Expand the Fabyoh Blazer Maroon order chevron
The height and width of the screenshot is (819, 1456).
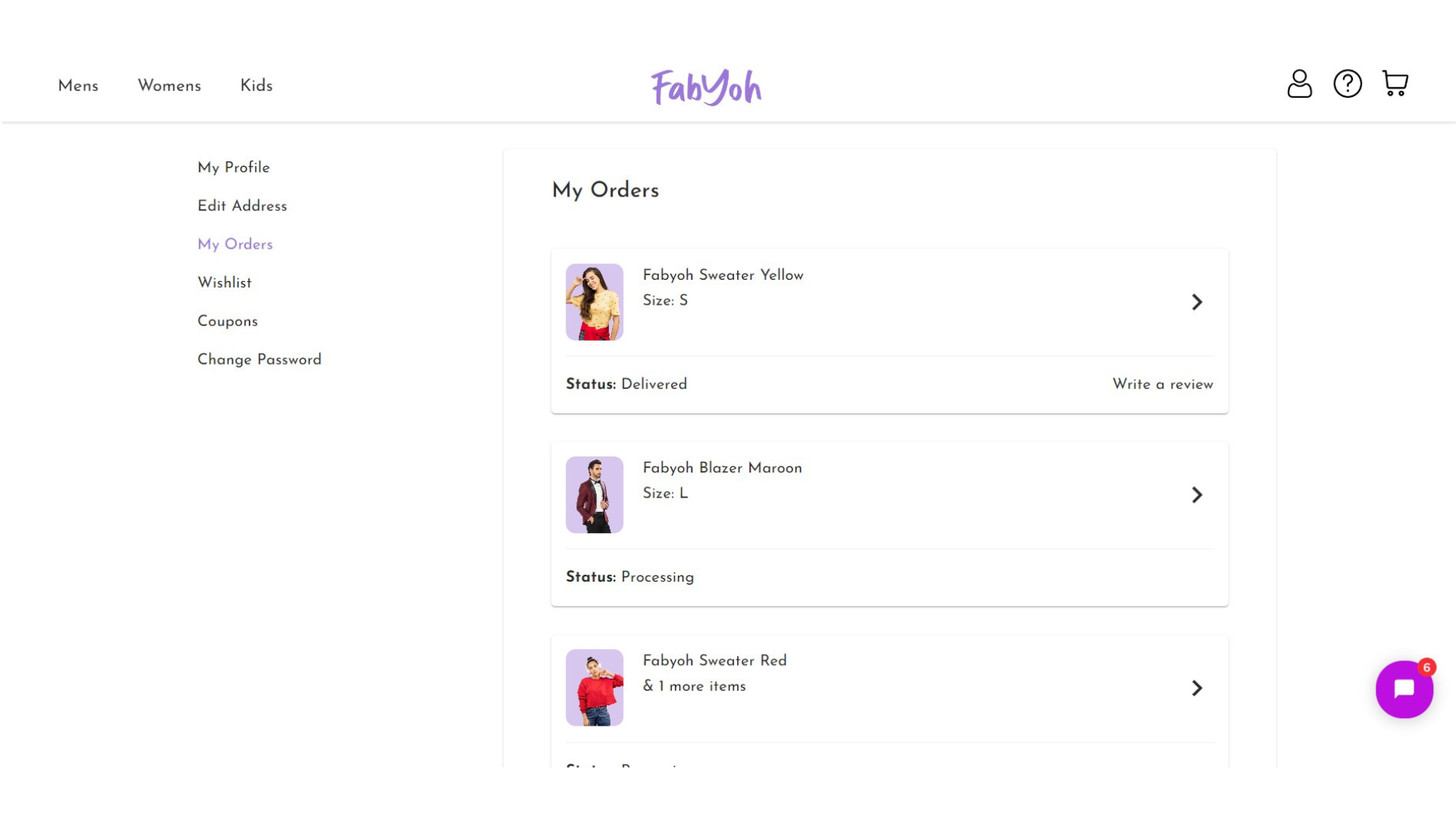click(1197, 494)
